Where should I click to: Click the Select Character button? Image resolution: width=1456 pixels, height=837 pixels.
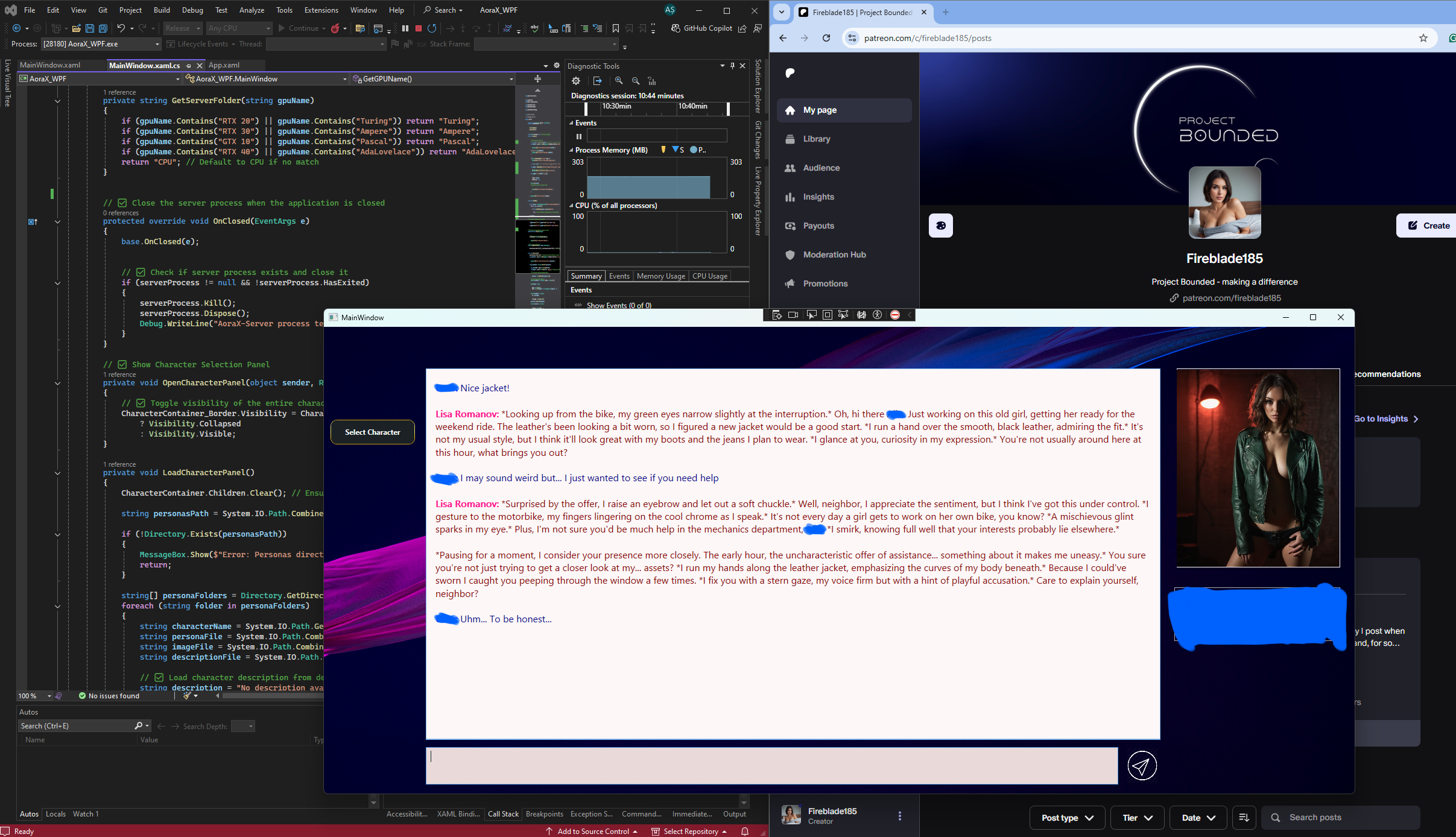(x=373, y=432)
